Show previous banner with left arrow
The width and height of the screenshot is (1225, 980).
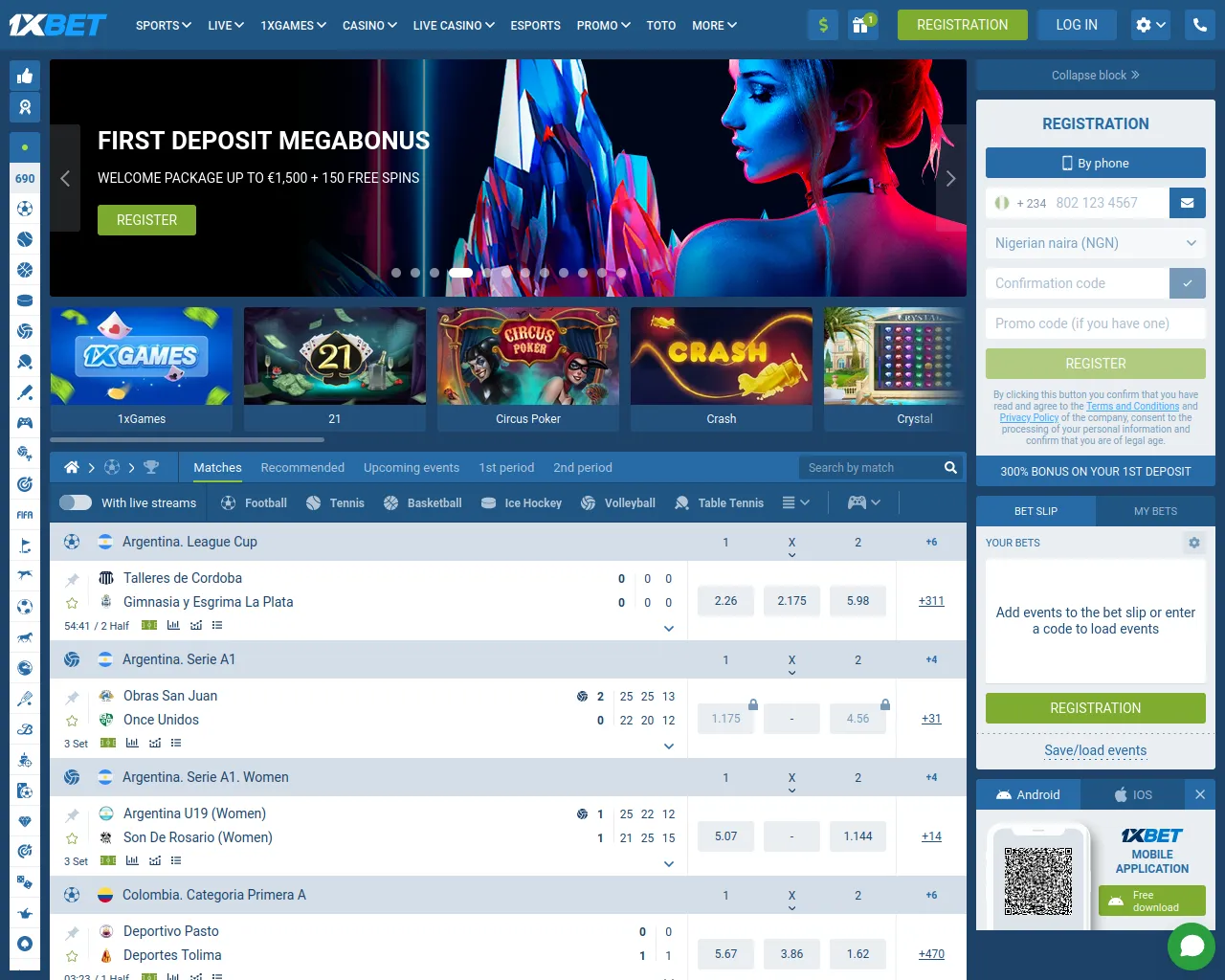pos(65,178)
